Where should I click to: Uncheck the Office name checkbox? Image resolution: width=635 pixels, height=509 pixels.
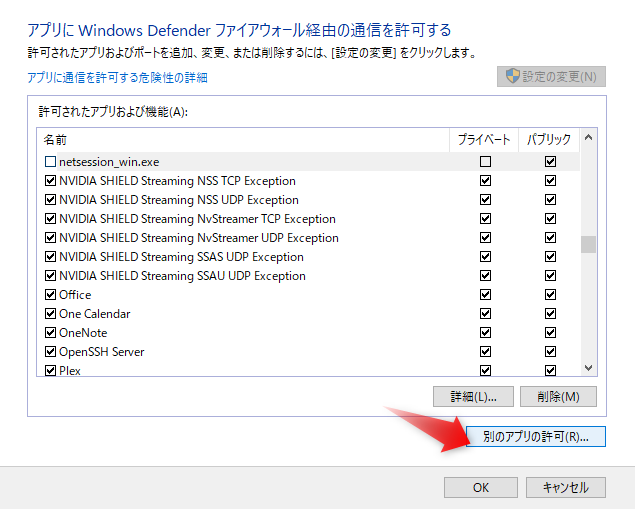(50, 295)
